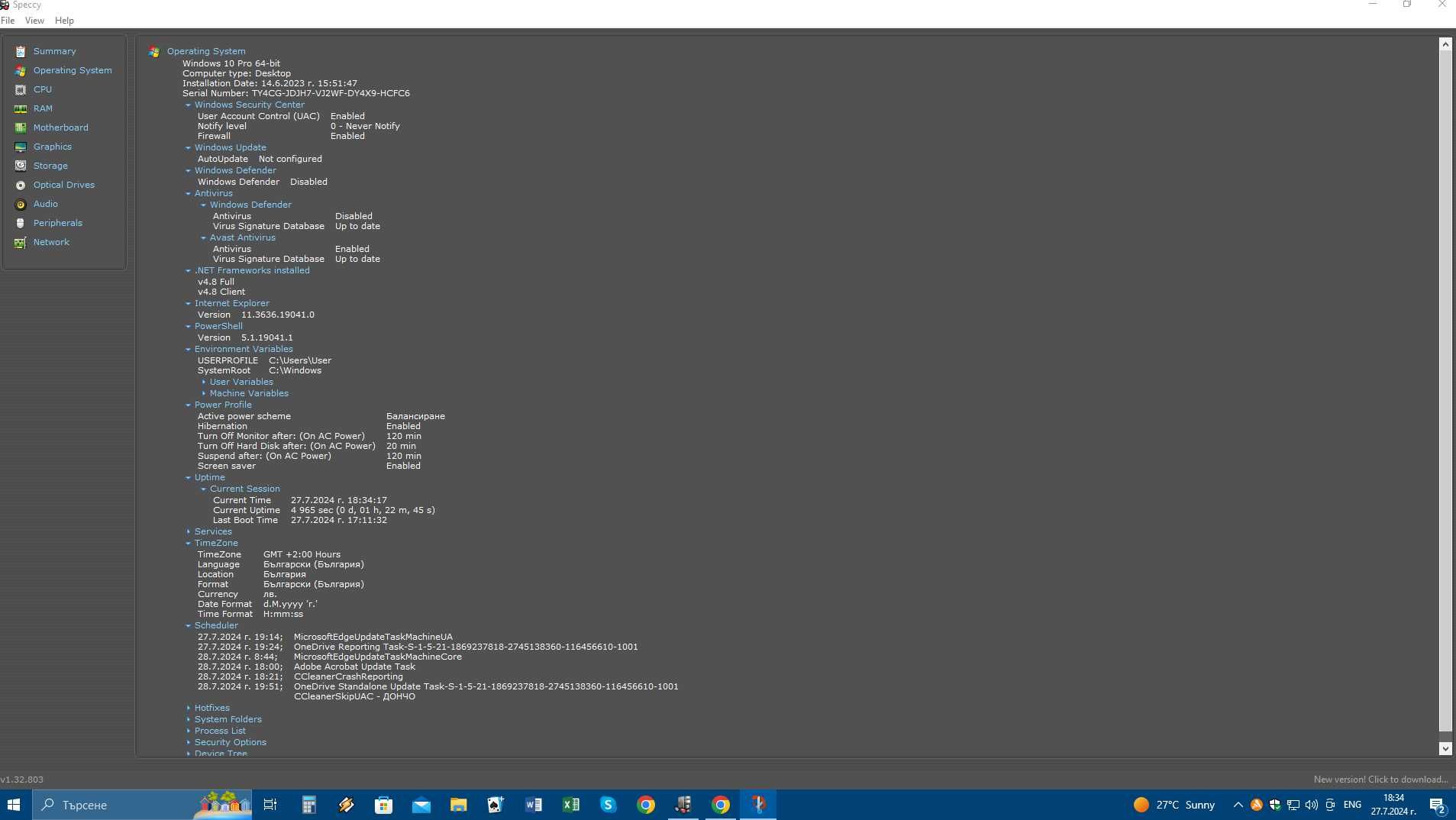Open the Optical Drives section
This screenshot has height=820, width=1456.
coord(63,185)
